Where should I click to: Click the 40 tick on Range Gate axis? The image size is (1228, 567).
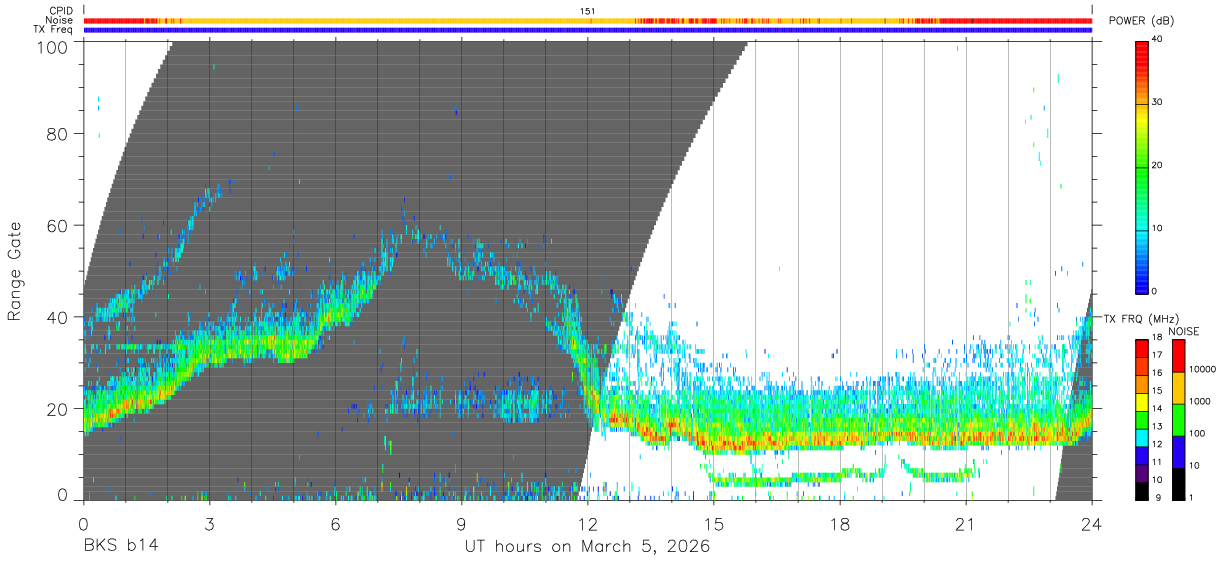[x=59, y=317]
